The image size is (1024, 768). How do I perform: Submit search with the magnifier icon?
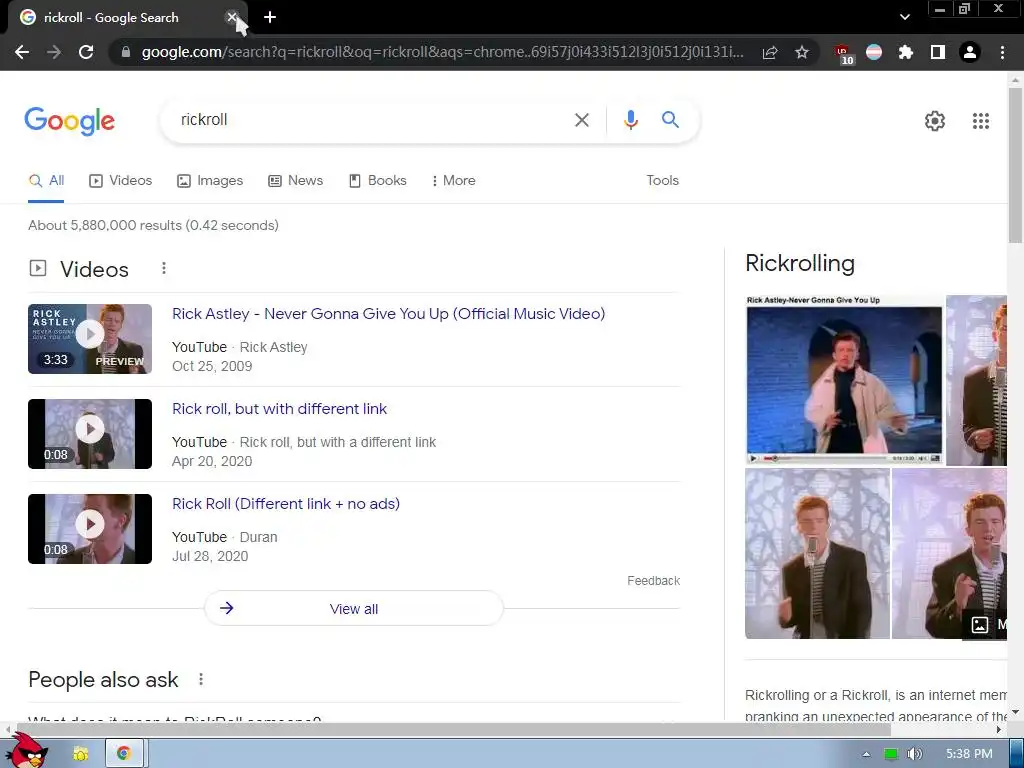tap(670, 120)
